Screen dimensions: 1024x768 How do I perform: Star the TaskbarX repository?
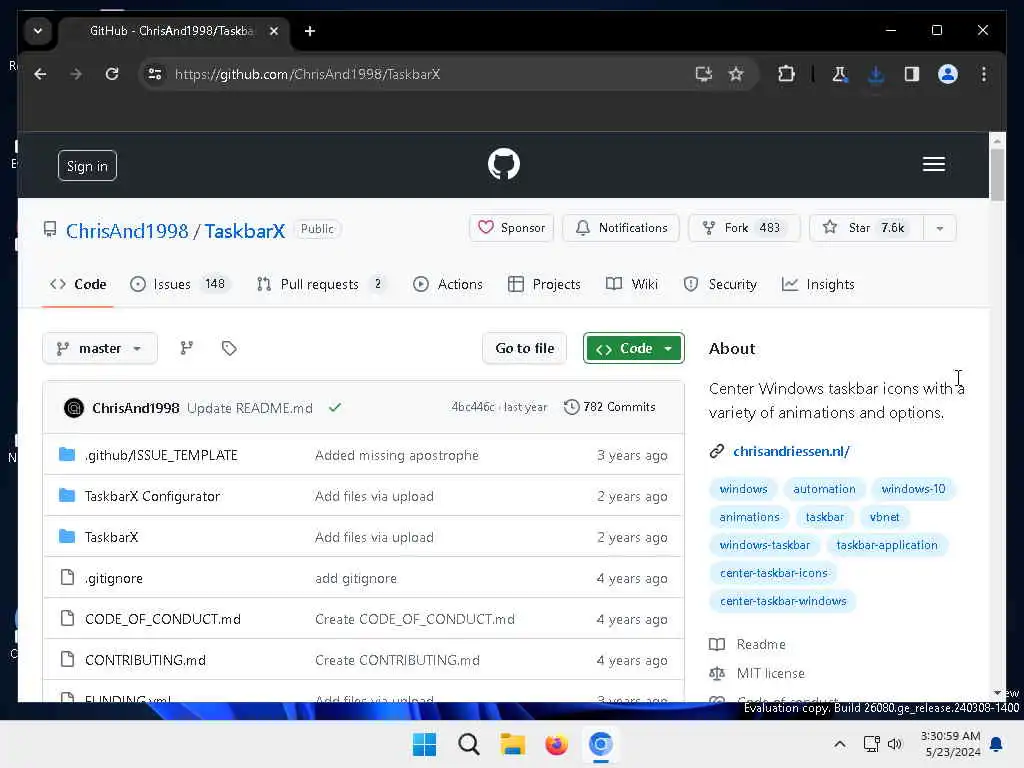click(867, 228)
